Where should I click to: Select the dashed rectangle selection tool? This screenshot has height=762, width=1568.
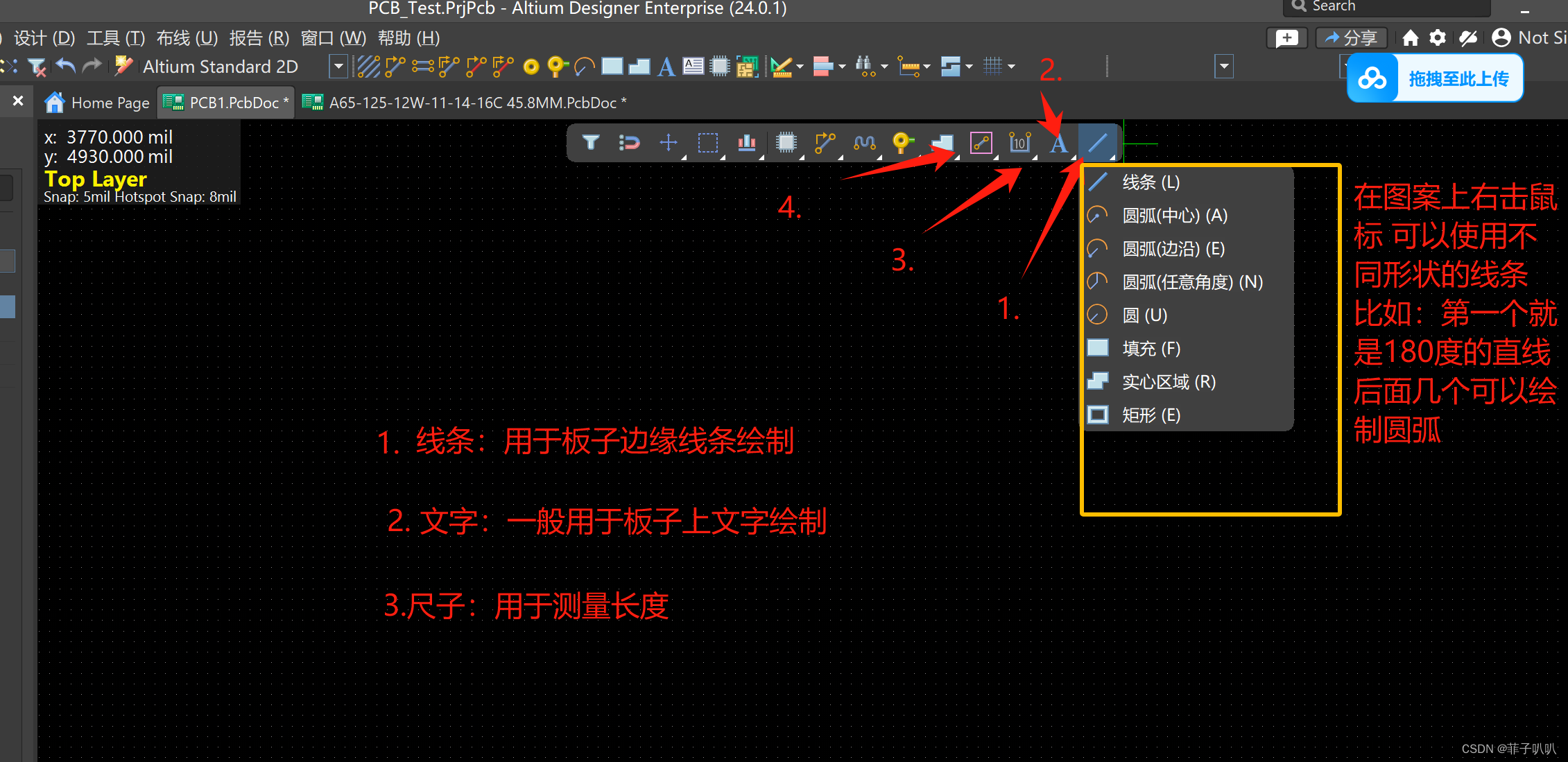[x=707, y=143]
